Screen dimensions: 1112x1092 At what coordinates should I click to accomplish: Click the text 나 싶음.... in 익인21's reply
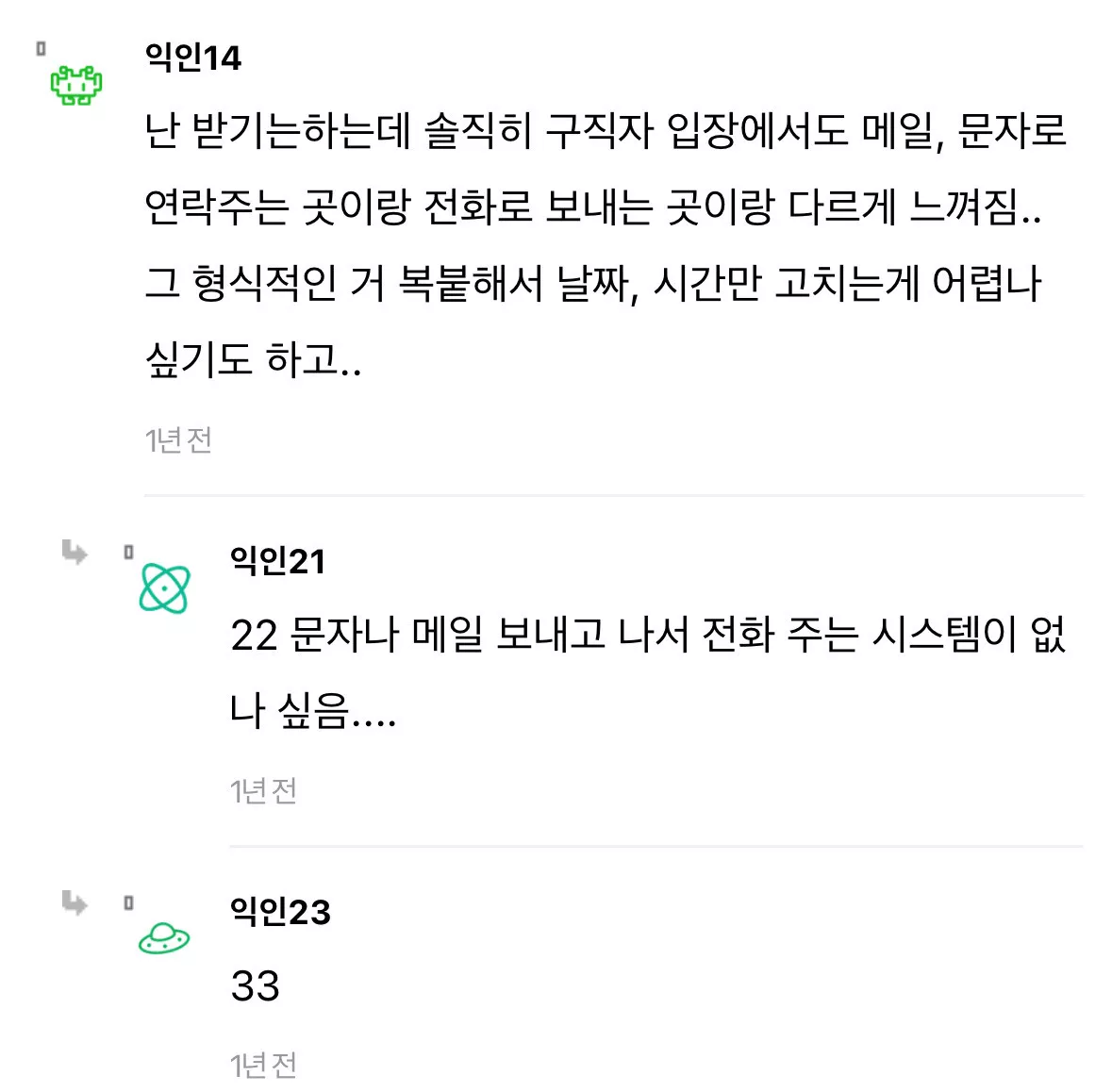coord(313,710)
